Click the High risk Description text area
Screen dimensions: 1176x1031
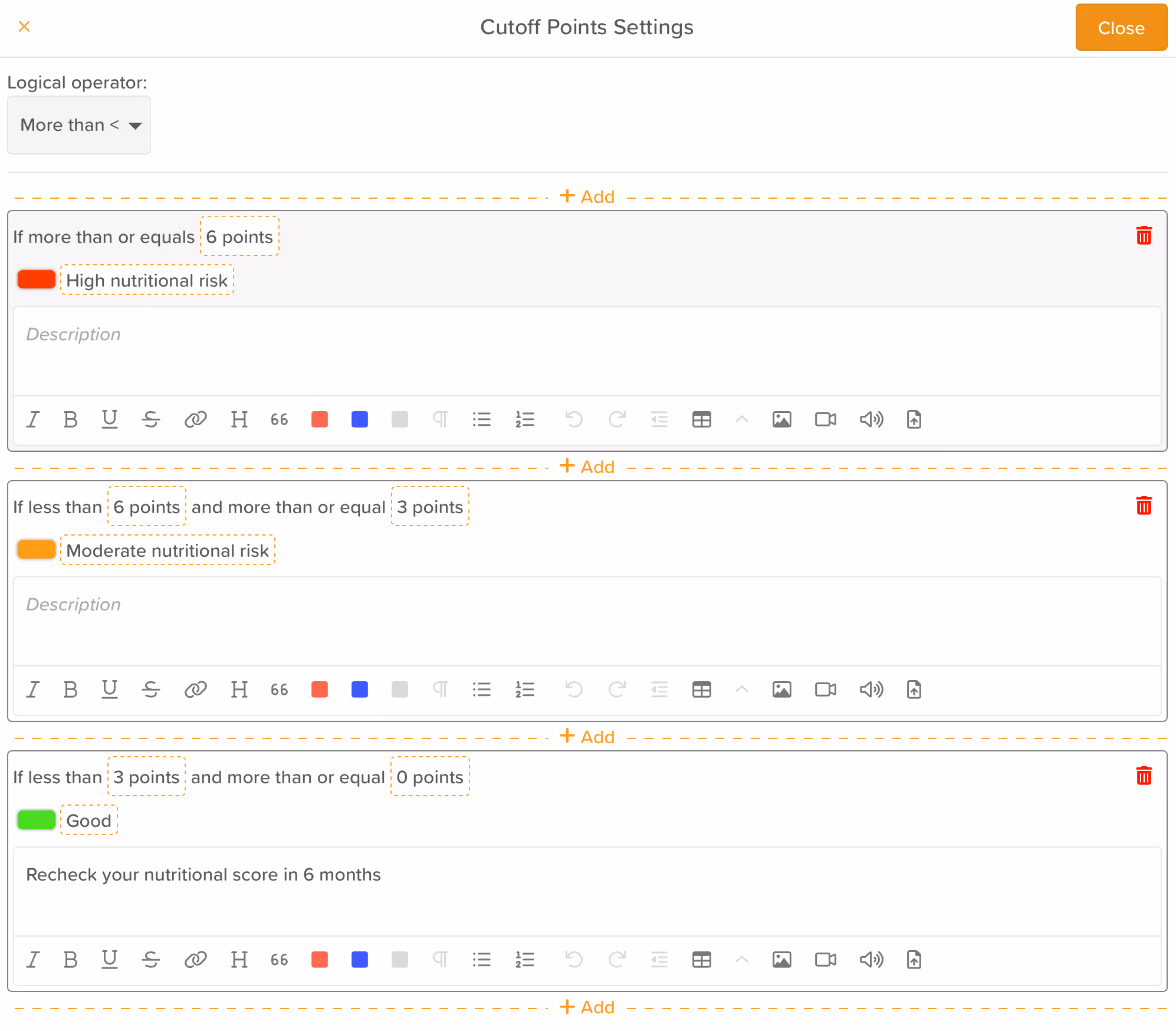(x=587, y=352)
